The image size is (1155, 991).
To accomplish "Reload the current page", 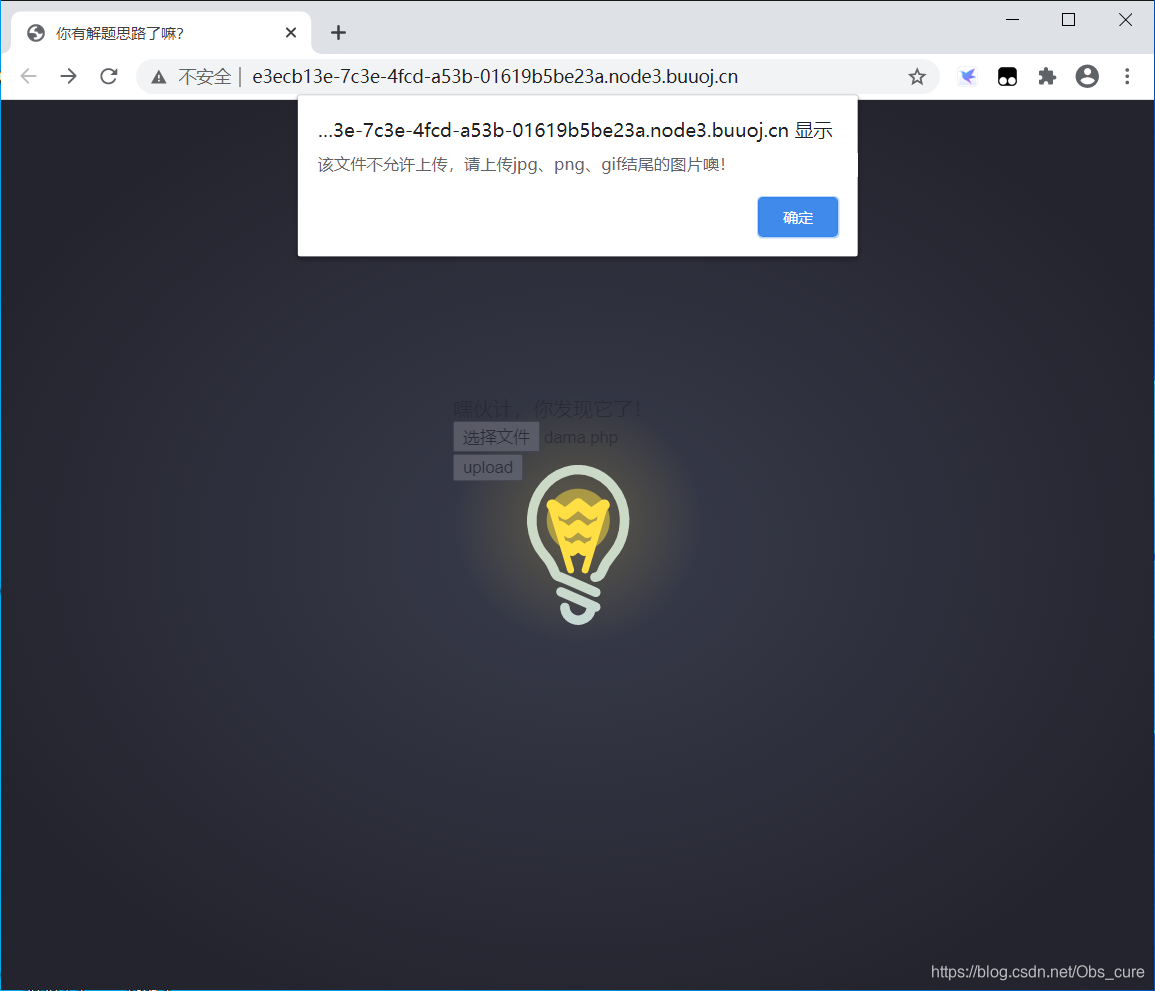I will point(109,77).
